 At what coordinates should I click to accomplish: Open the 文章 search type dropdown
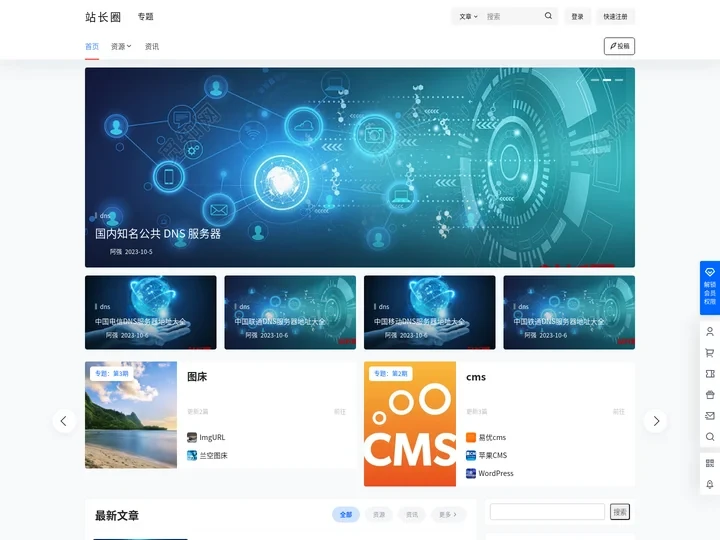point(468,17)
